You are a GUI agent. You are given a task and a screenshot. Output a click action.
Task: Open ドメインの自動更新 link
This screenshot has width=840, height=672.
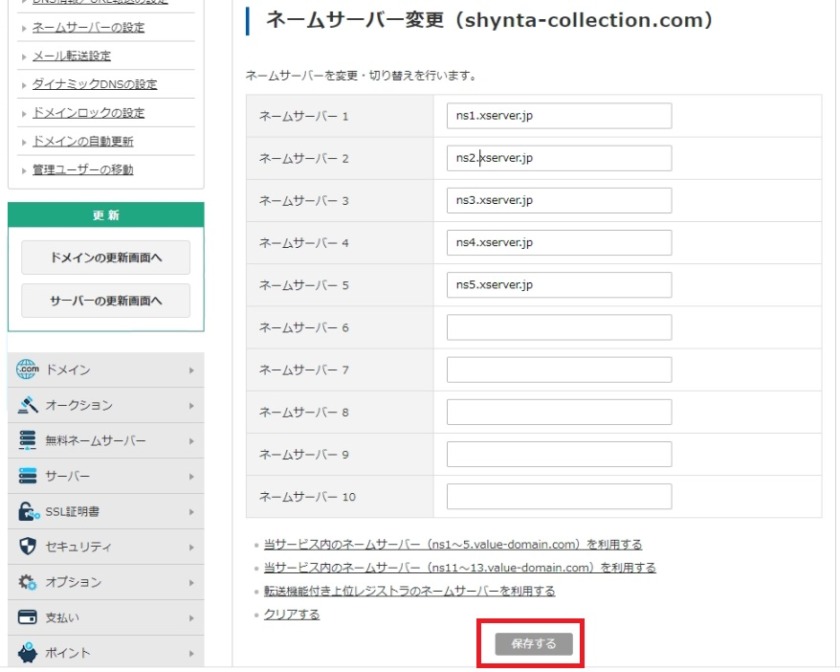[x=83, y=141]
